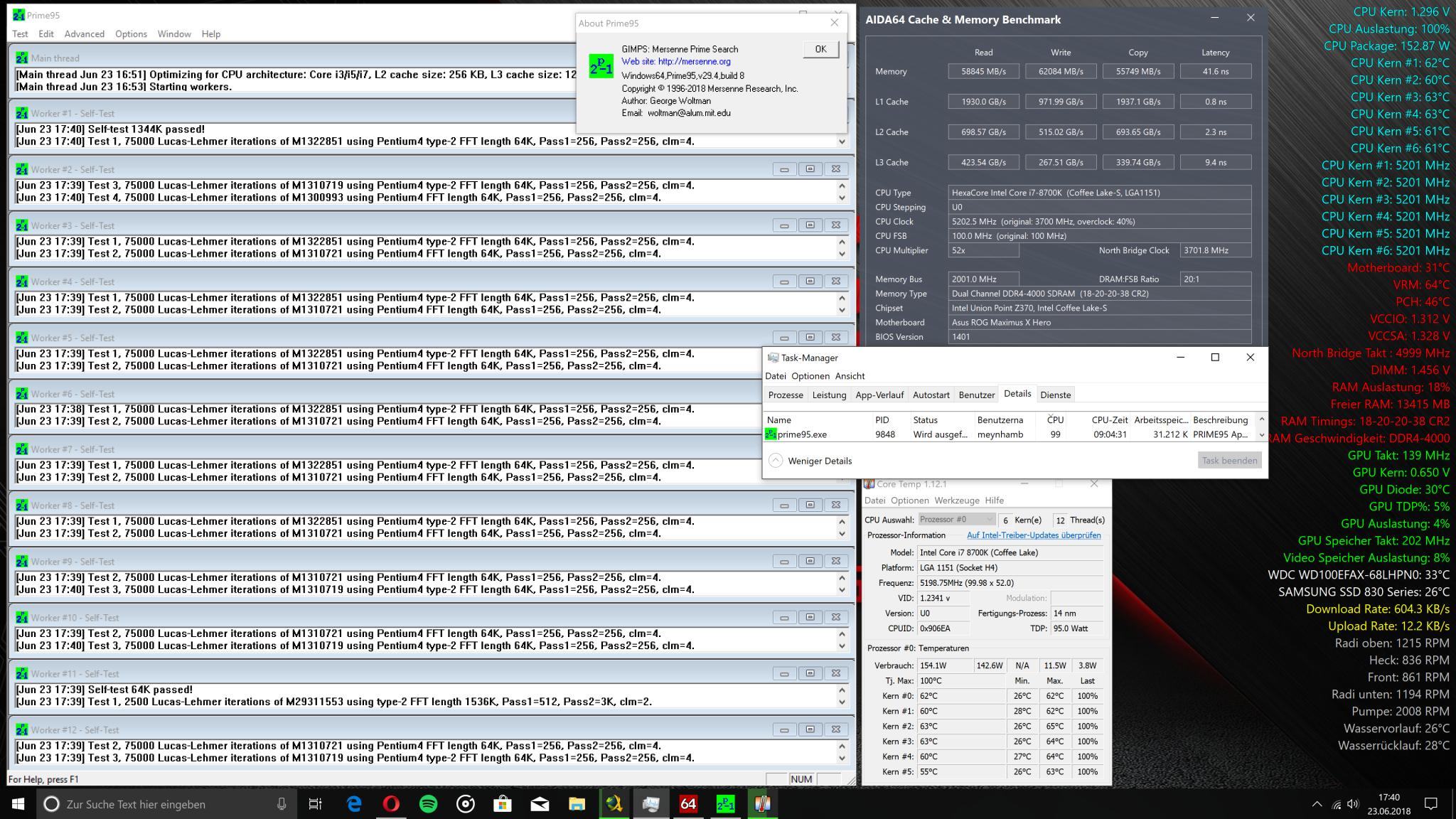Viewport: 1456px width, 819px height.
Task: Open the Microsoft Store taskbar icon
Action: click(503, 804)
